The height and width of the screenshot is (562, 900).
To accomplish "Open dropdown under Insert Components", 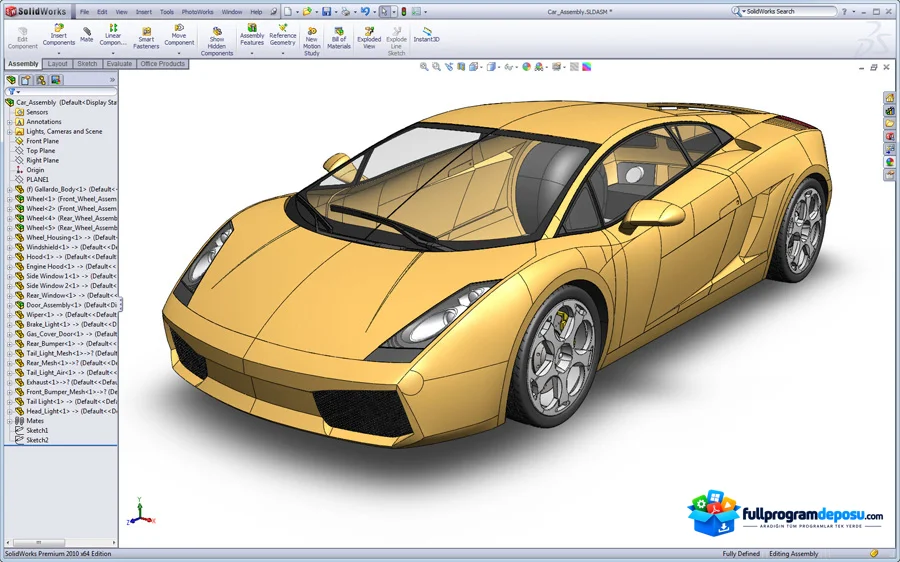I will click(x=59, y=53).
